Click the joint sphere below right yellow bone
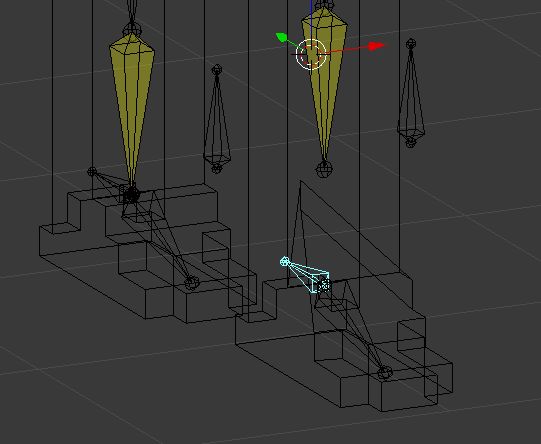Screen dimensions: 541x444 point(324,169)
